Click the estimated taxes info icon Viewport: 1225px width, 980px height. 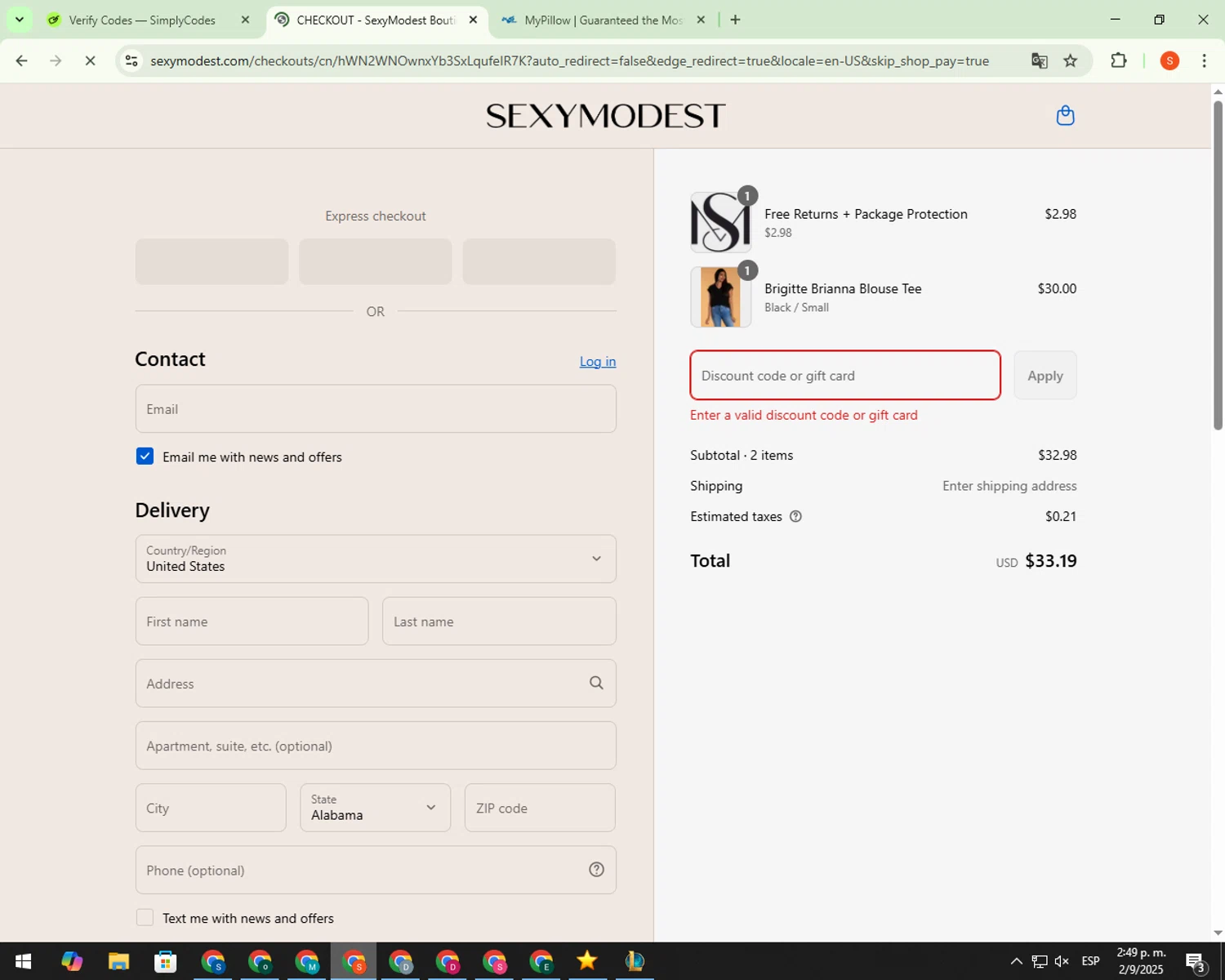point(795,516)
